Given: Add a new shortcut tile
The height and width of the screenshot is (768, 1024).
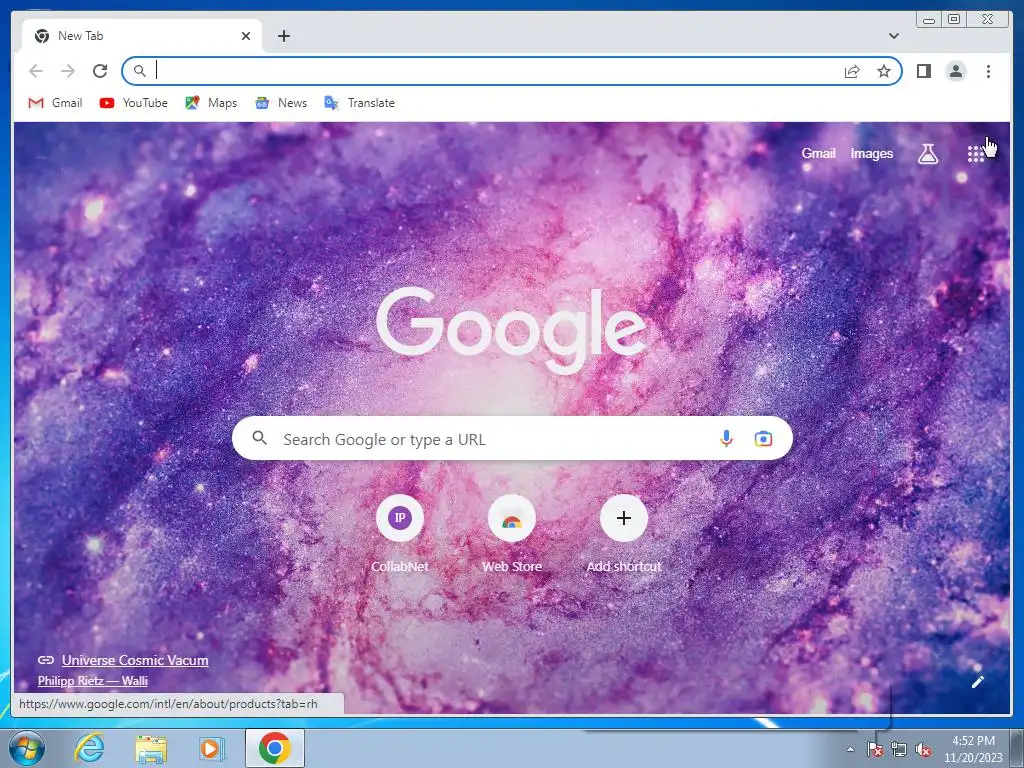Looking at the screenshot, I should click(624, 534).
